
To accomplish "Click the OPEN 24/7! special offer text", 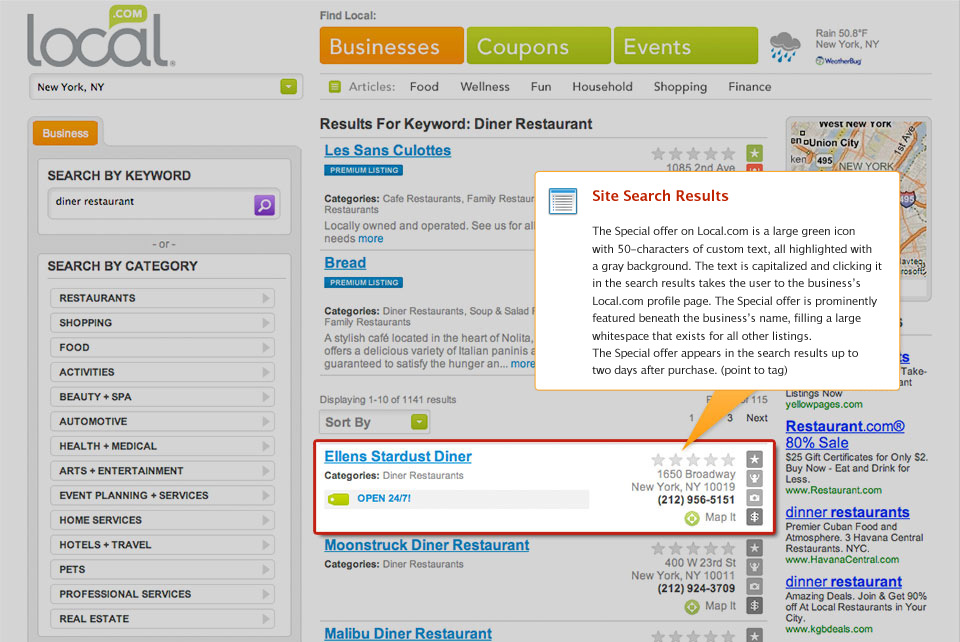I will point(384,498).
